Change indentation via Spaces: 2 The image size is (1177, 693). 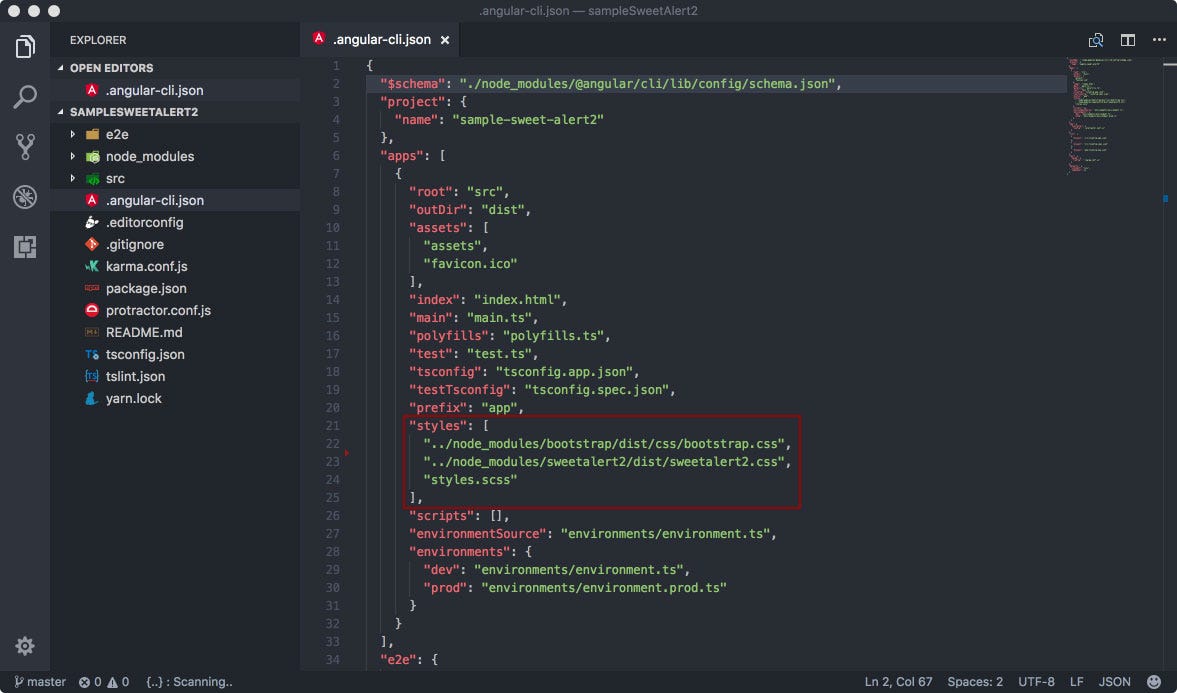(974, 682)
